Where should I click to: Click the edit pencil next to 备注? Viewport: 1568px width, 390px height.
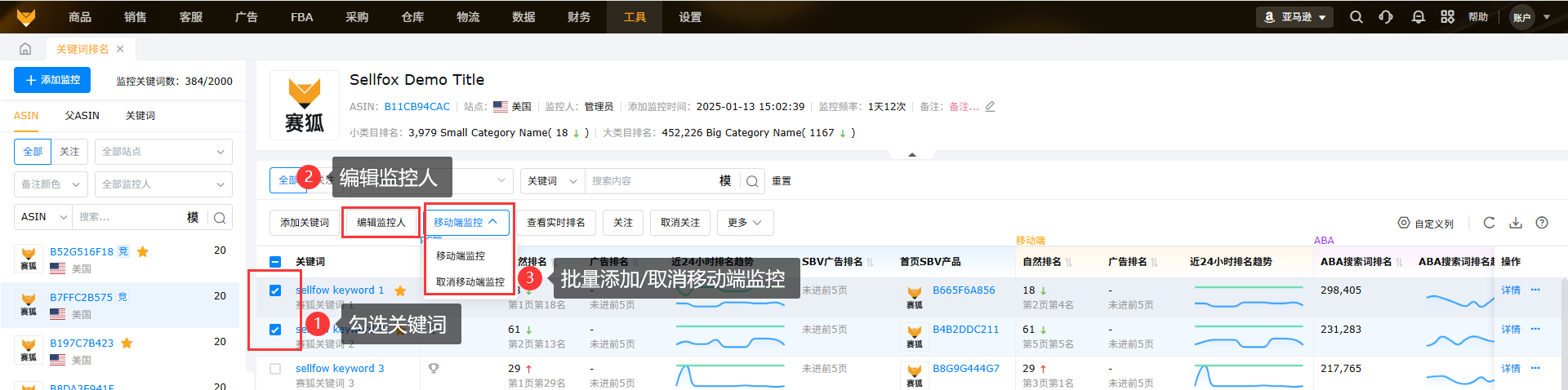pos(990,106)
